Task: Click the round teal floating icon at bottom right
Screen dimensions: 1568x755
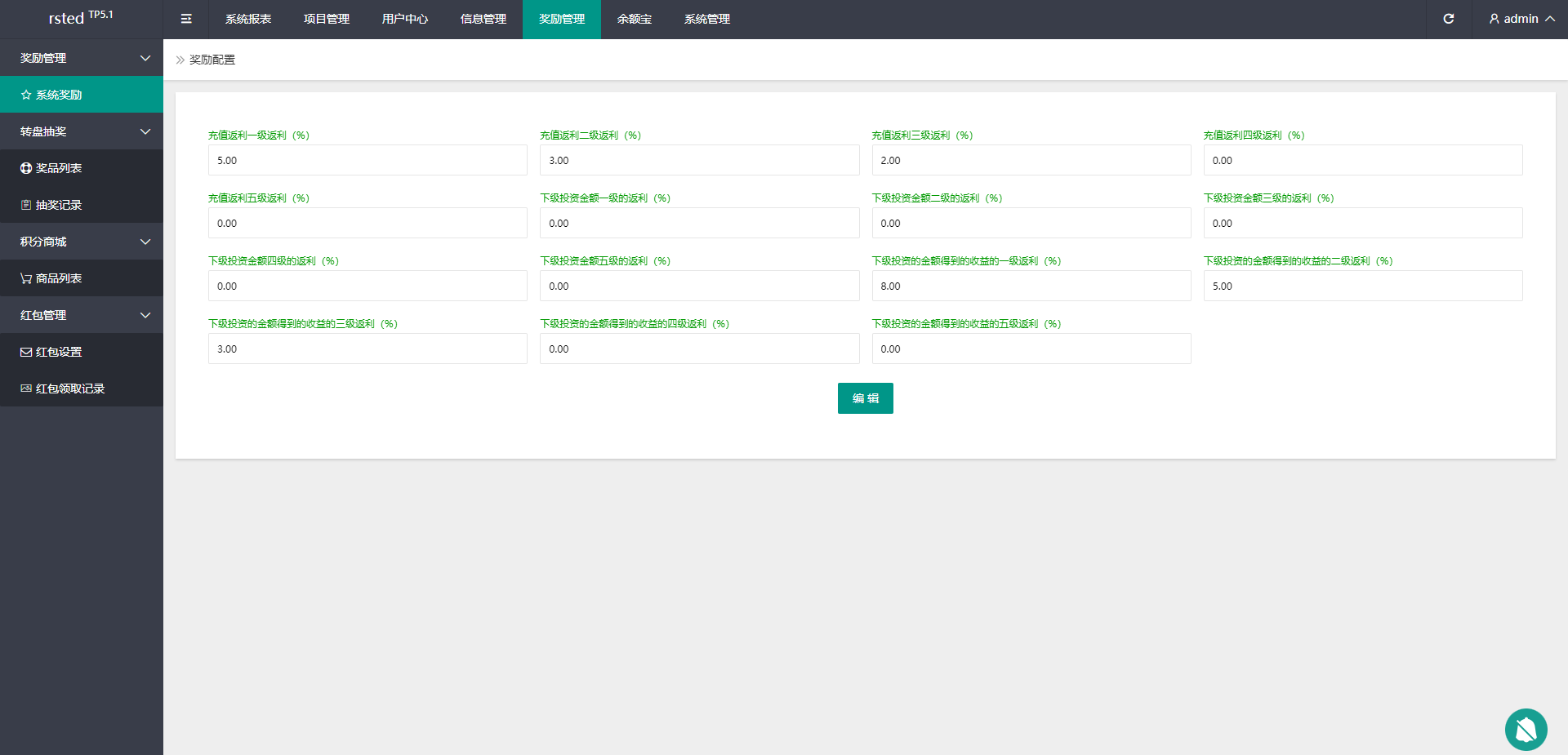Action: (x=1526, y=729)
